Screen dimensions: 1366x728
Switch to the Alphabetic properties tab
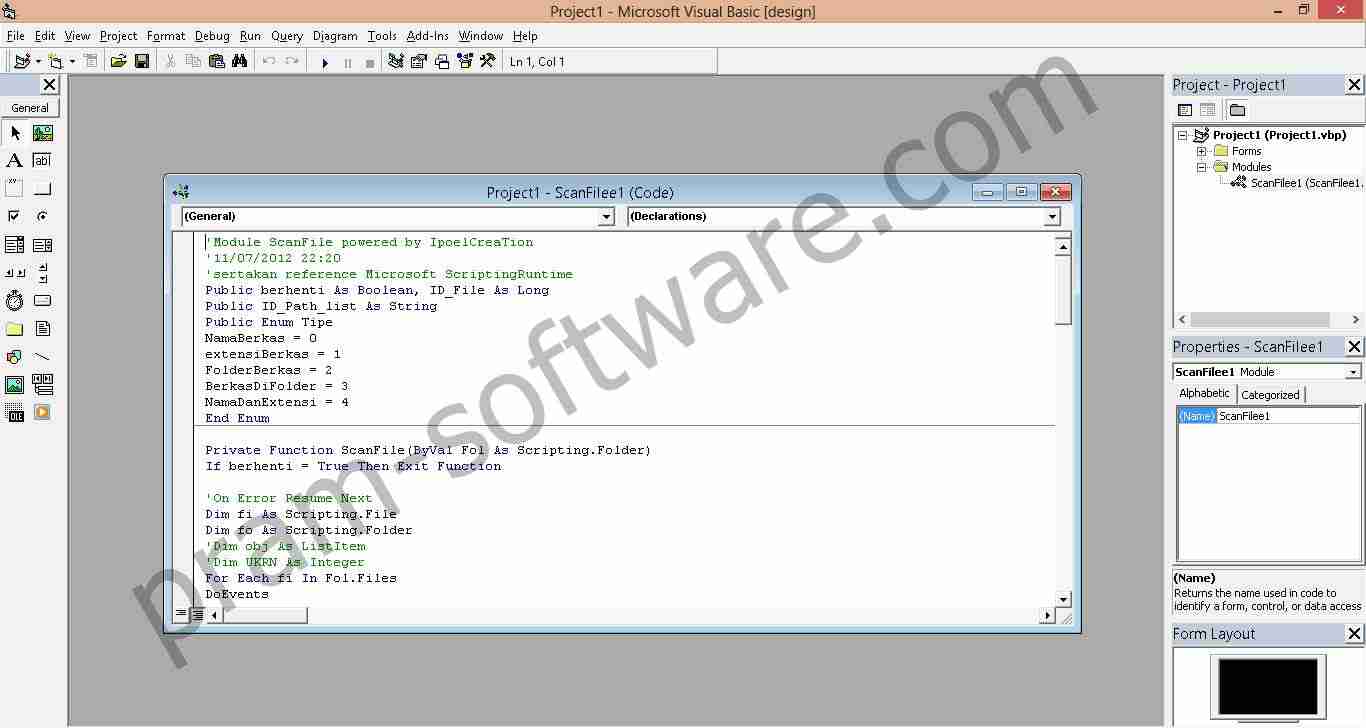[x=1204, y=394]
